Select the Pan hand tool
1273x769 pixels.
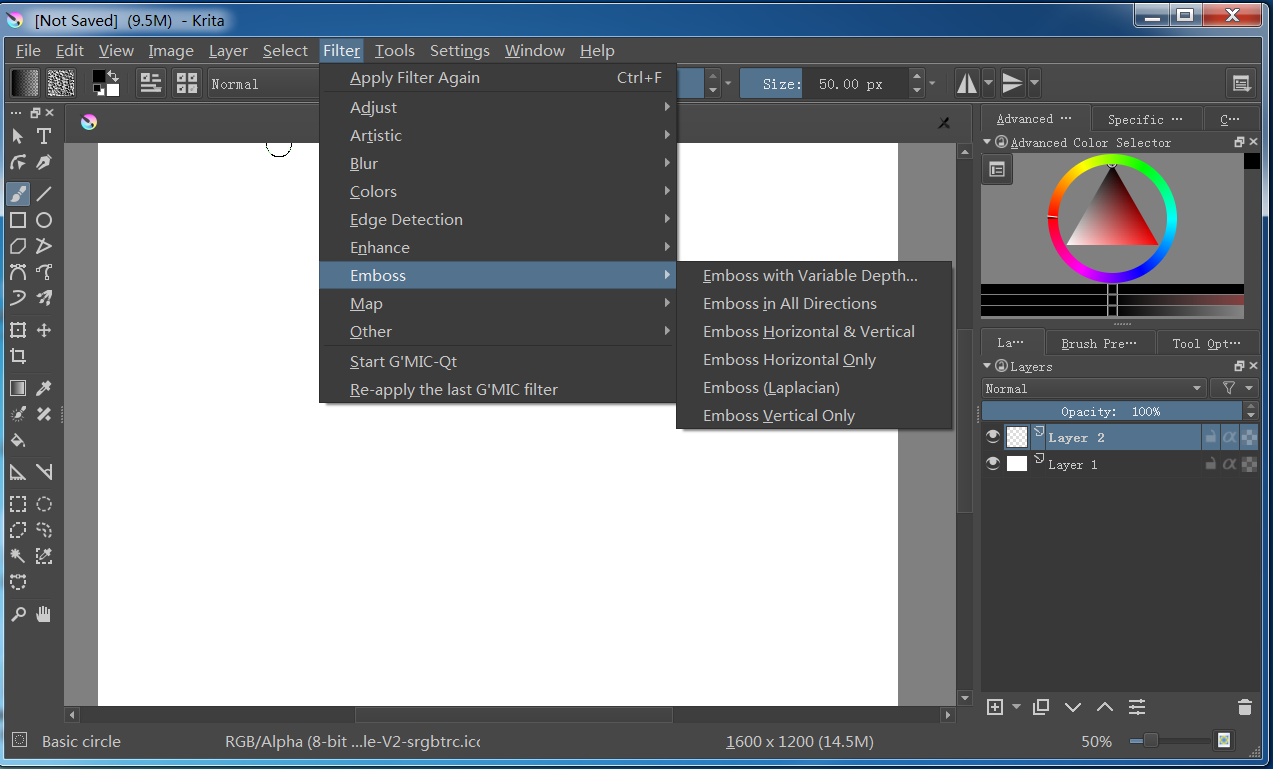click(x=44, y=614)
